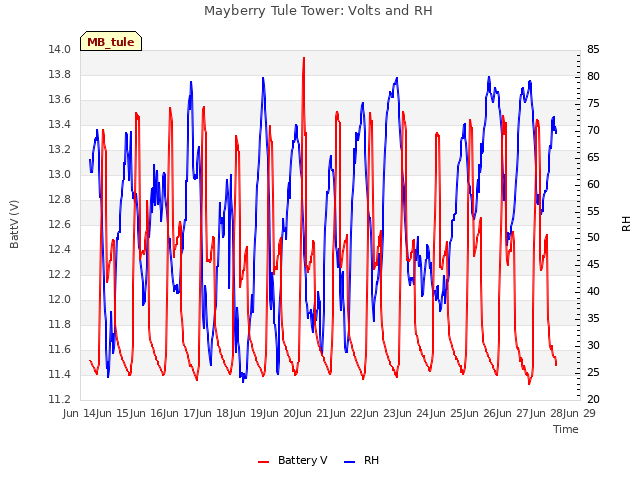640x480 pixels.
Task: Click the tallest red battery voltage peak
Action: (304, 59)
